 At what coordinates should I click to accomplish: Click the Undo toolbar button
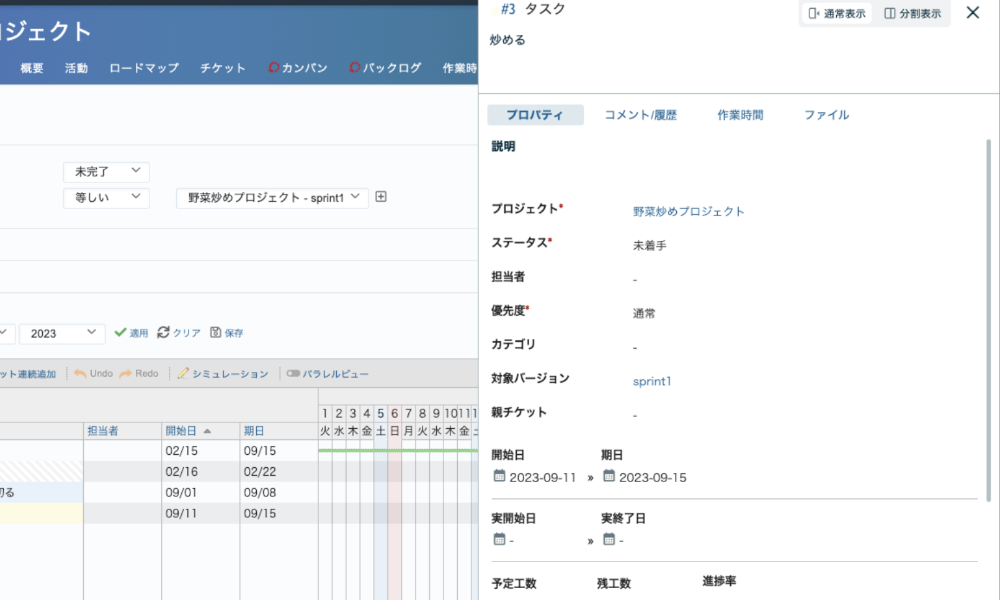point(94,374)
